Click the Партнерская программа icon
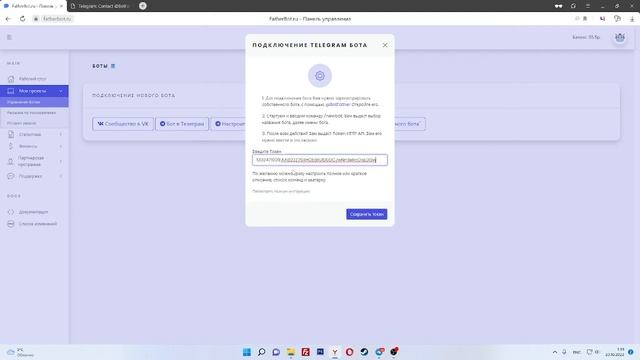640x360 pixels. [x=11, y=161]
